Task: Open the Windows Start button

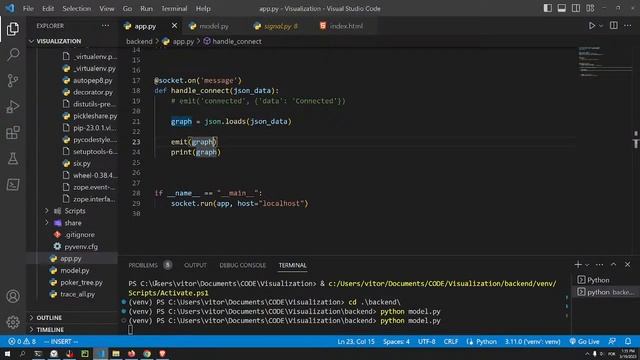Action: [7, 353]
